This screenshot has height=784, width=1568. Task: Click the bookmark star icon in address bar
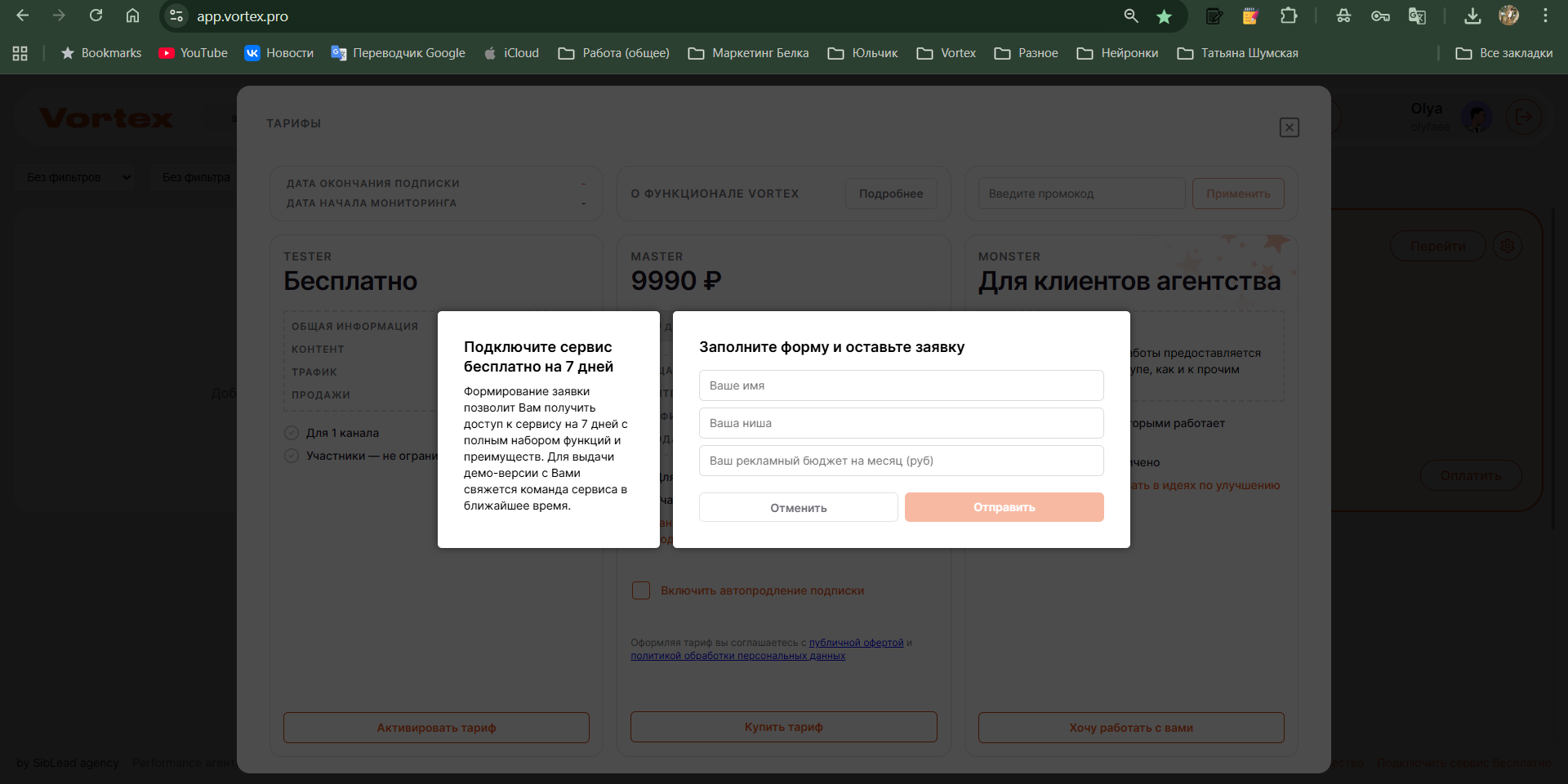[1164, 16]
